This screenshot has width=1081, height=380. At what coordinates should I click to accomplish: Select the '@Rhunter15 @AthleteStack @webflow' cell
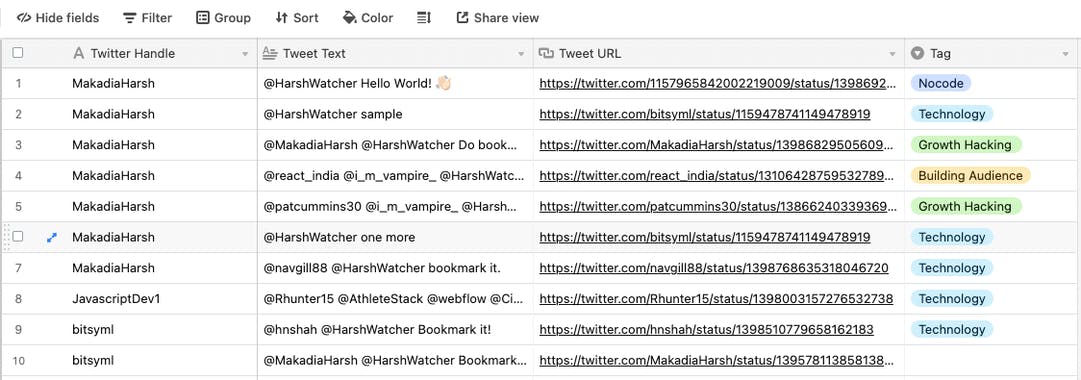tap(395, 299)
